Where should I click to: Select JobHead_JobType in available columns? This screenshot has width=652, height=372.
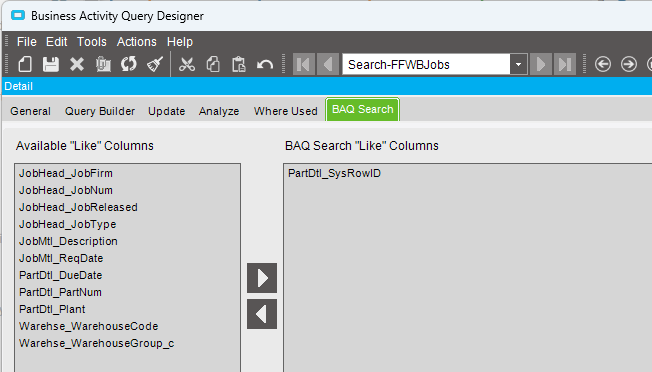coord(67,224)
